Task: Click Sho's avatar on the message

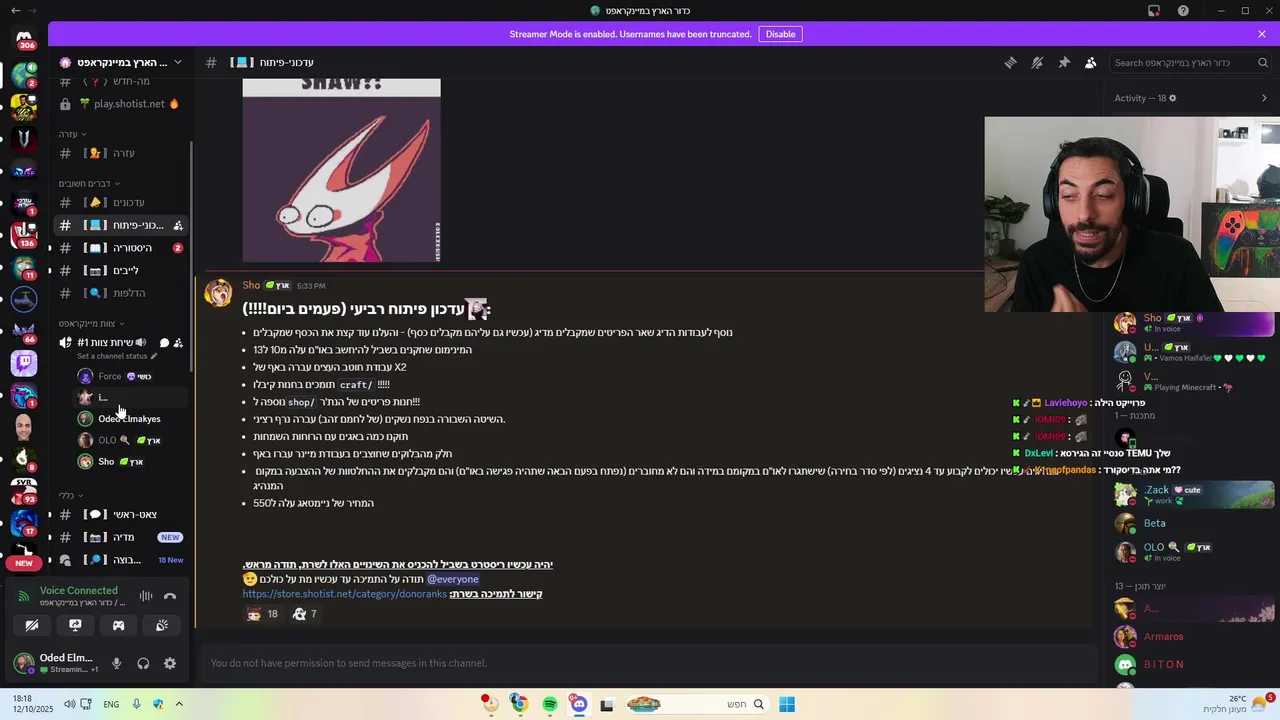Action: coord(218,292)
